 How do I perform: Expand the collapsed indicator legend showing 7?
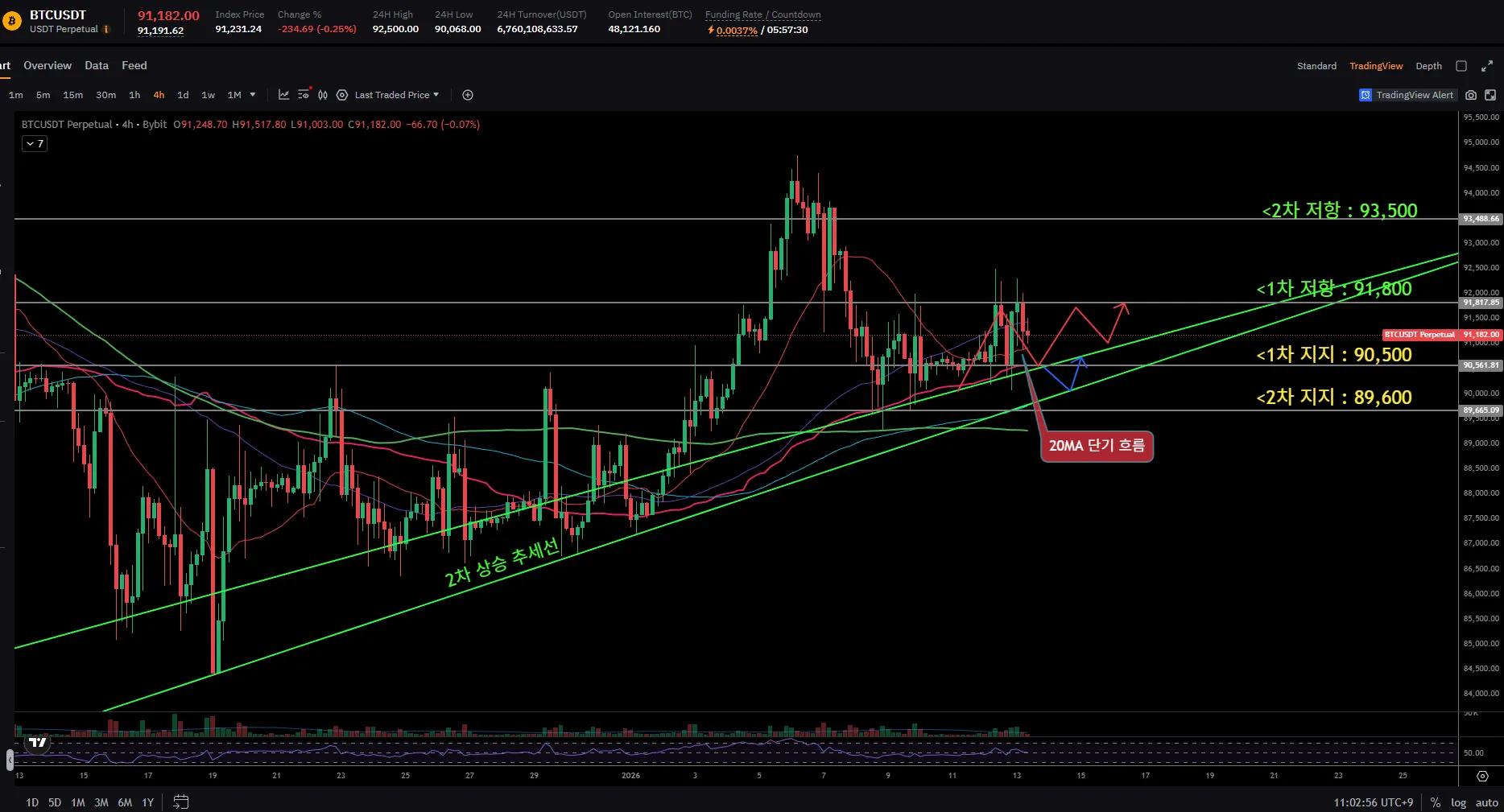[x=35, y=144]
